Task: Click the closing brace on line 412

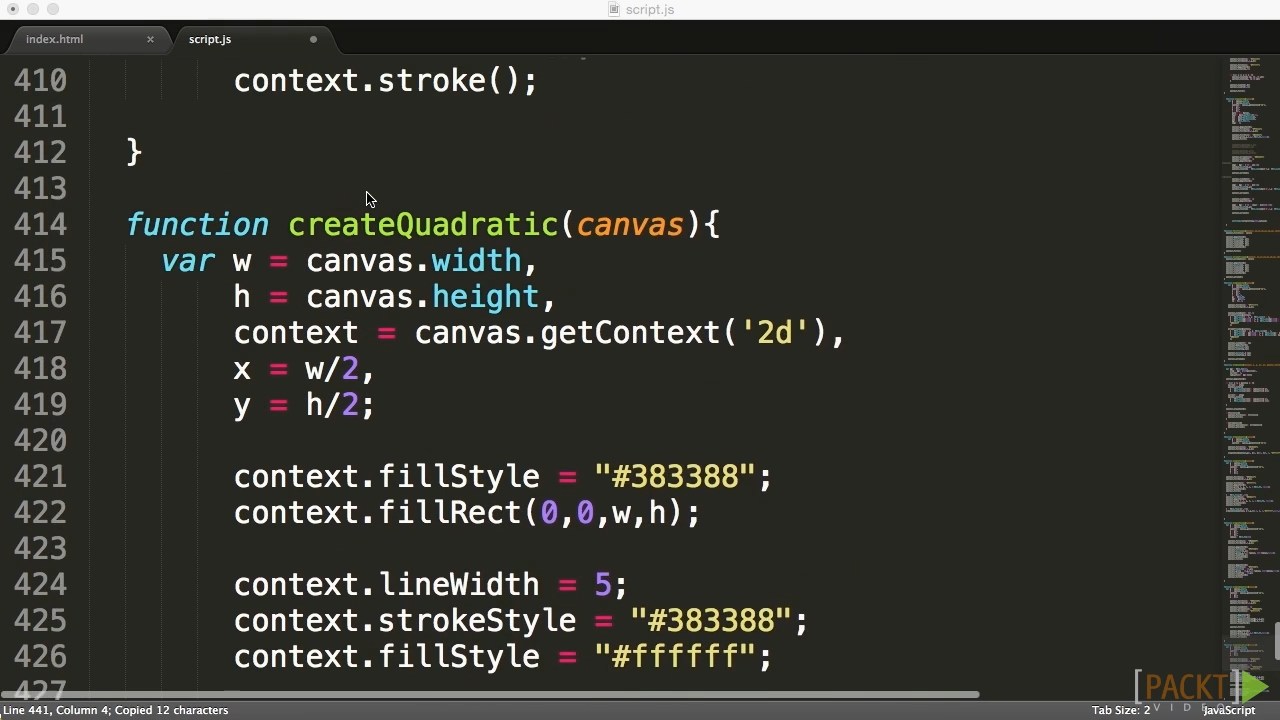Action: (135, 152)
